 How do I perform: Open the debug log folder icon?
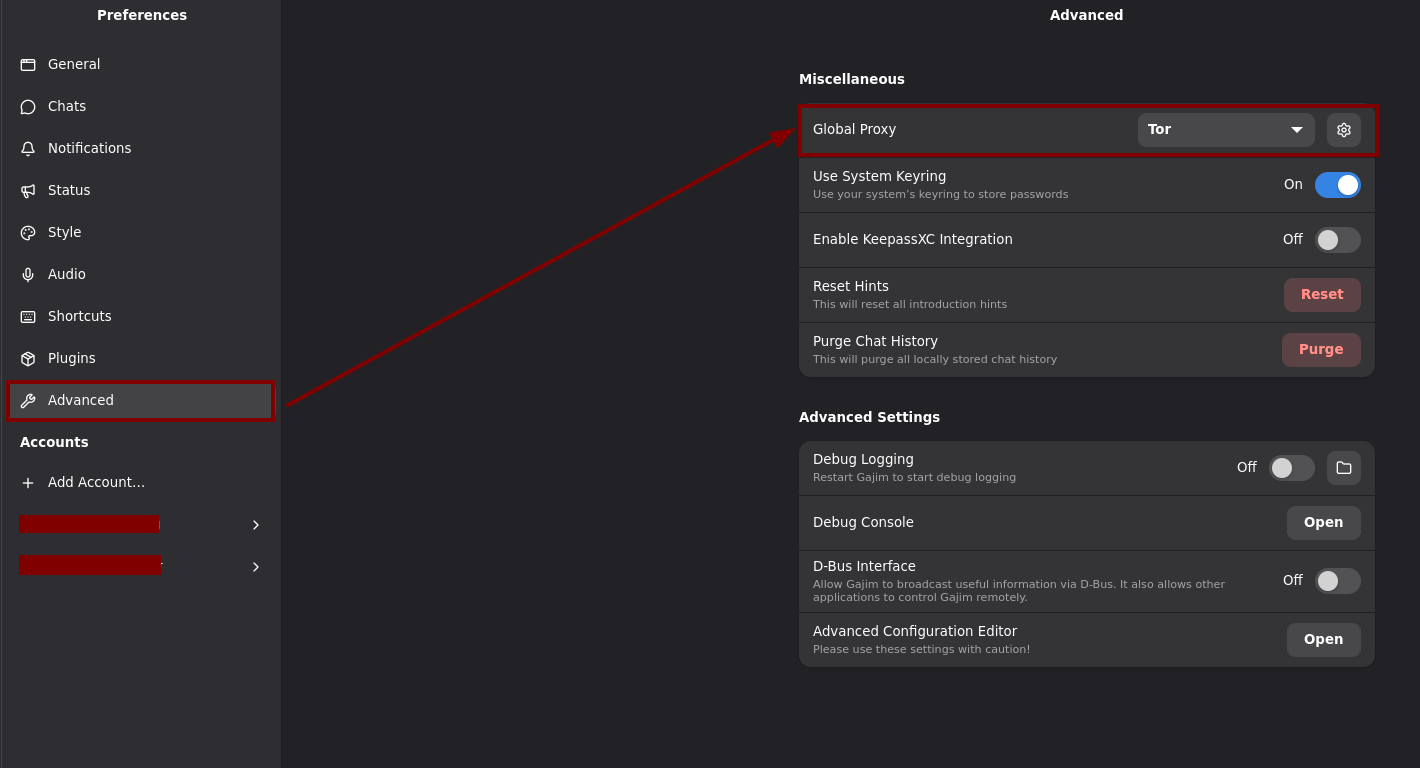pos(1343,468)
